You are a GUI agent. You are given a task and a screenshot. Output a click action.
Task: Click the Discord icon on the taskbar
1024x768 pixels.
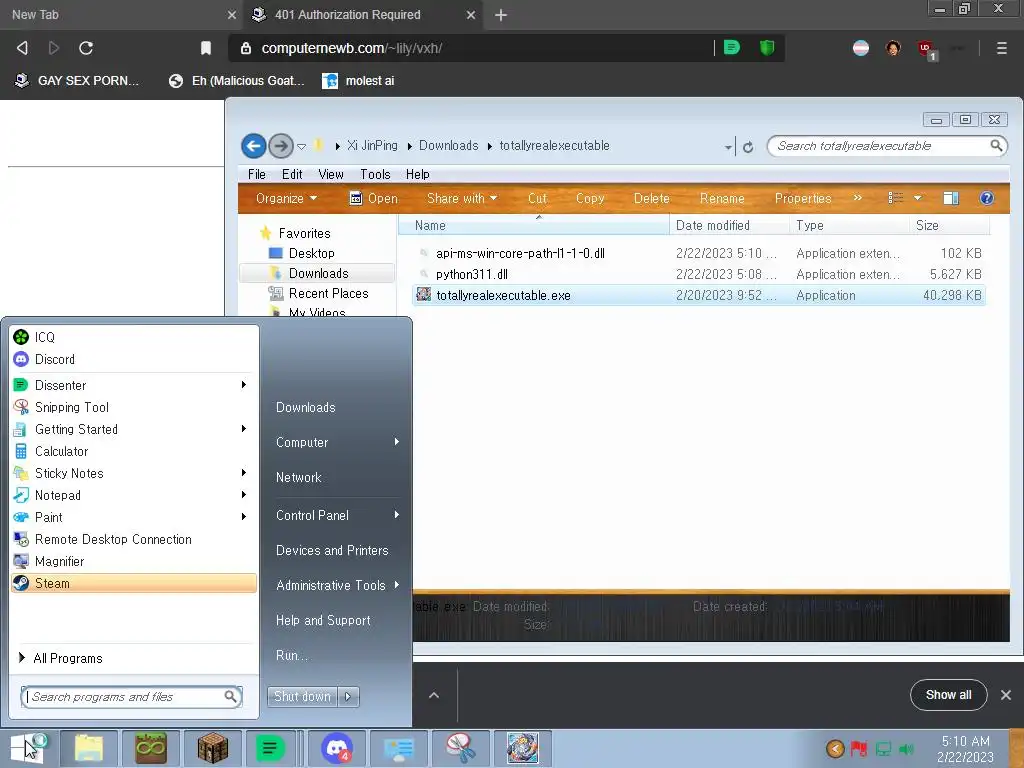[337, 748]
